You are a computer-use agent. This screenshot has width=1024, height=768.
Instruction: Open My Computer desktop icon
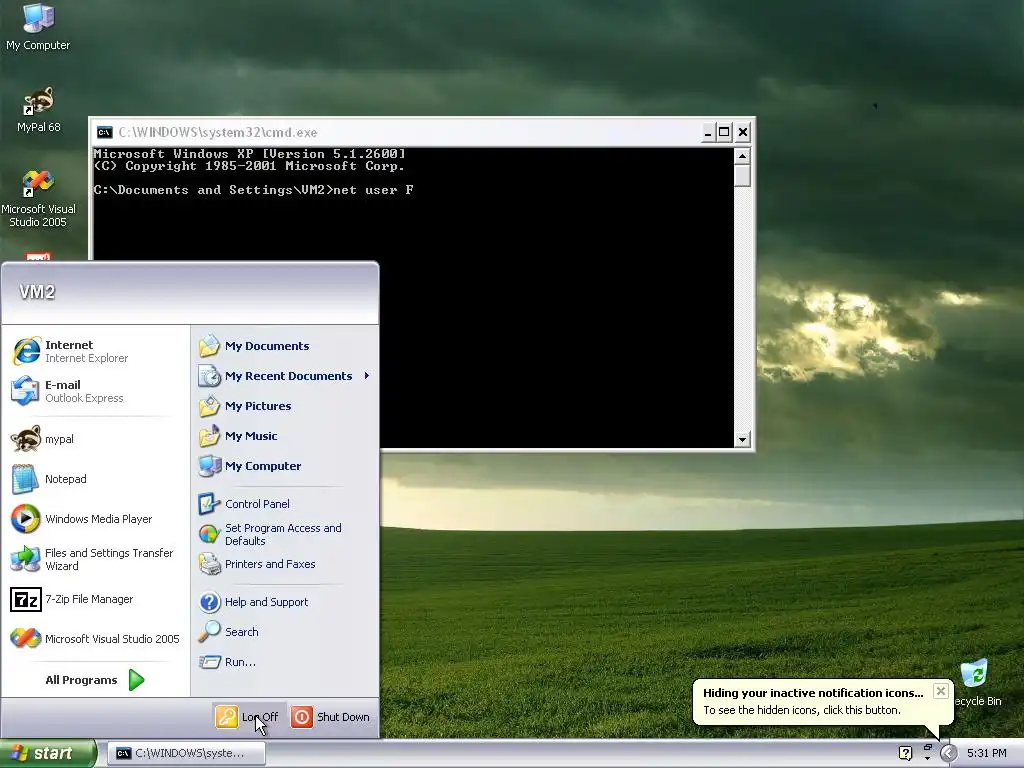point(38,27)
